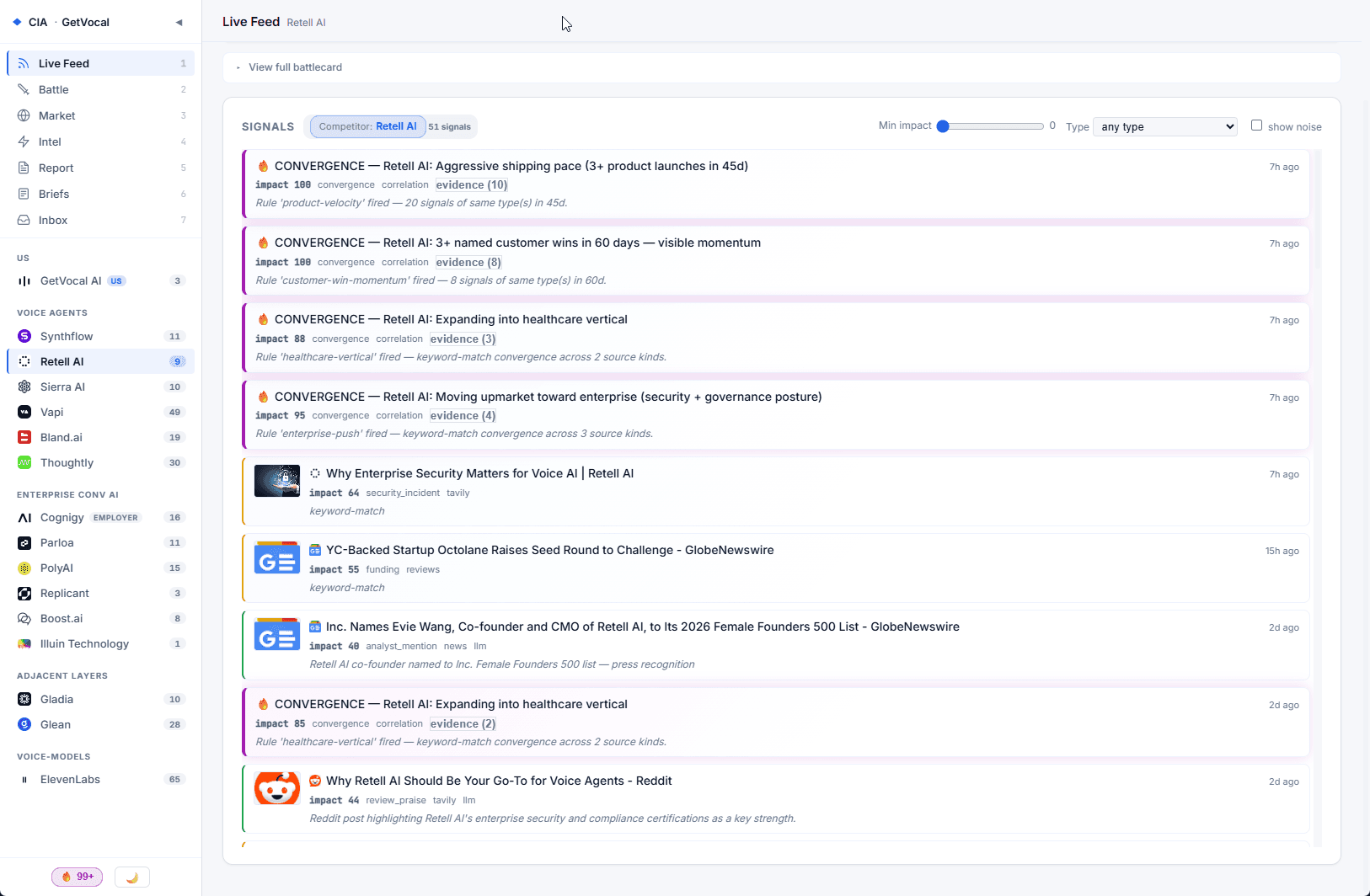1370x896 pixels.
Task: Open the 'YC-Backed Startup Octolane' signal title
Action: 550,550
